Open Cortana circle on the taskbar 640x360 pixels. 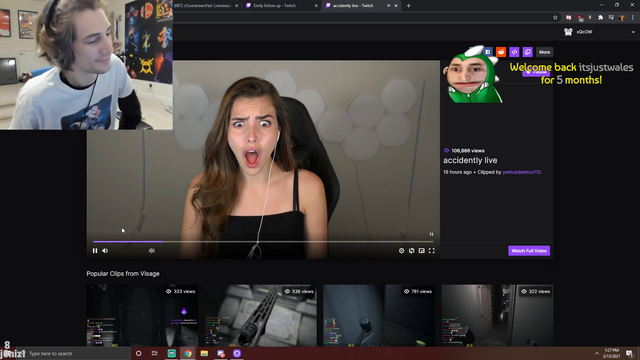138,353
